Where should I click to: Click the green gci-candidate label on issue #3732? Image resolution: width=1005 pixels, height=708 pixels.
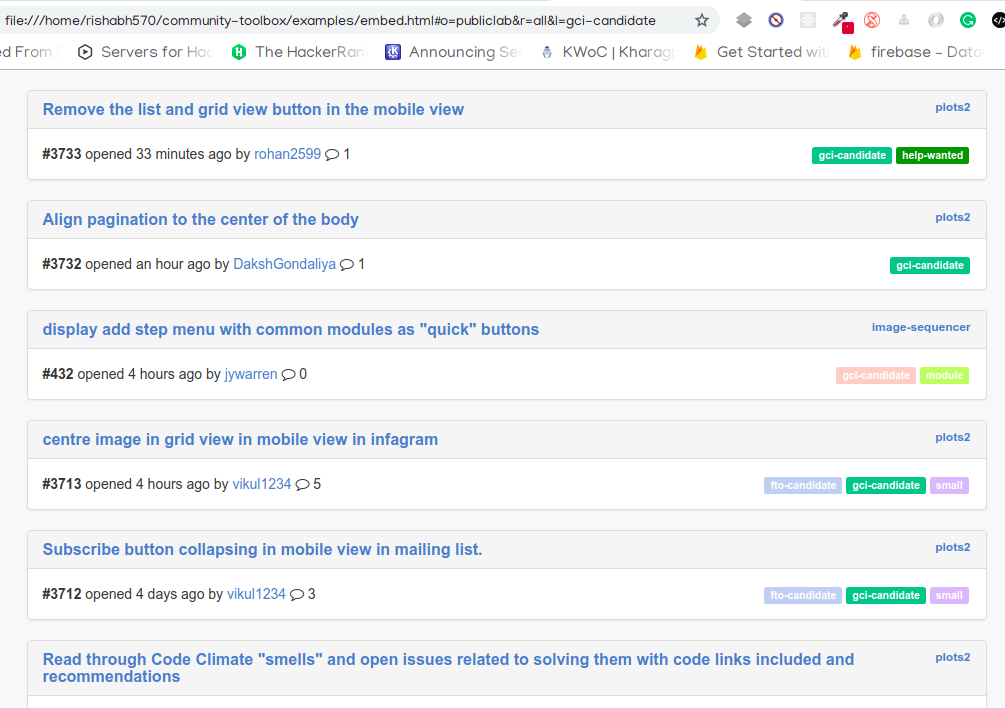coord(929,265)
